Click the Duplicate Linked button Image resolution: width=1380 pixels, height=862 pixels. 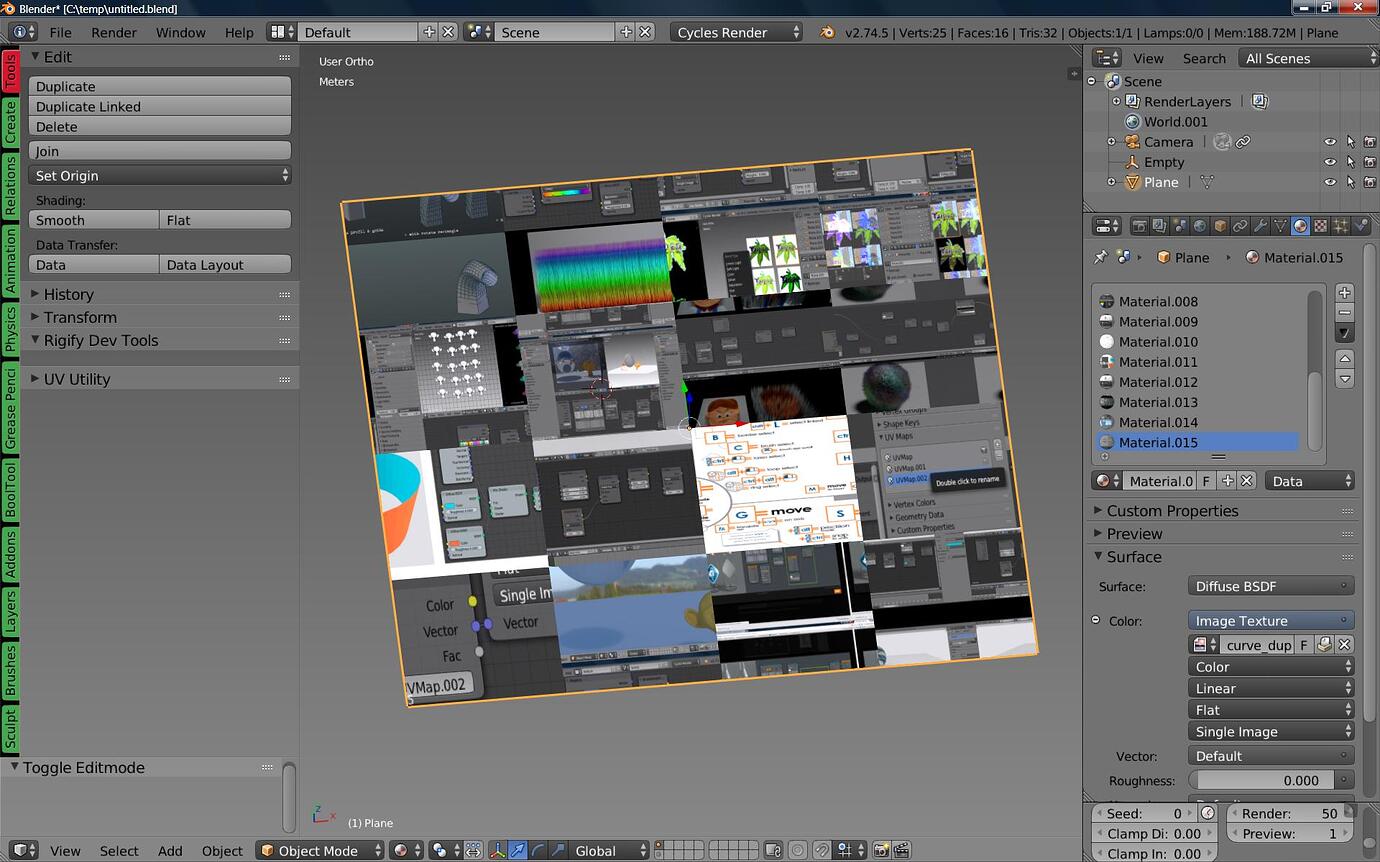click(x=160, y=106)
